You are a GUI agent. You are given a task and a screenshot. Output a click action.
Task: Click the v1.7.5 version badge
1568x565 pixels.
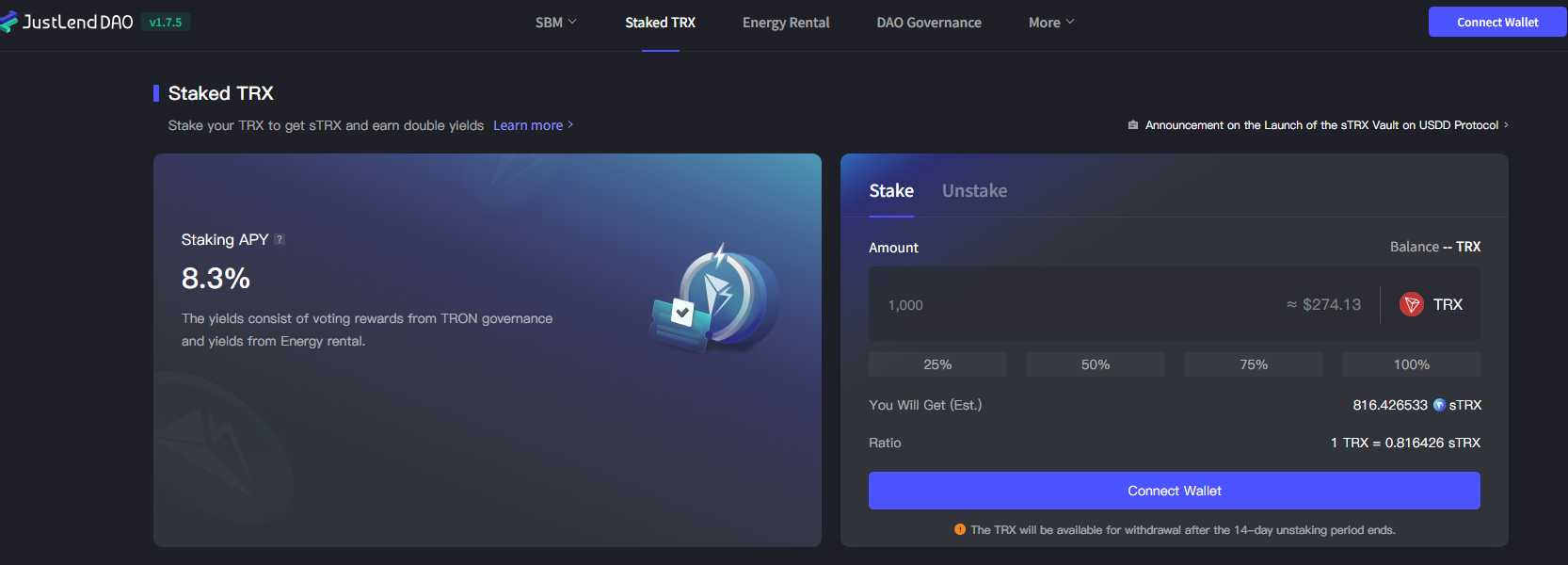[x=166, y=22]
